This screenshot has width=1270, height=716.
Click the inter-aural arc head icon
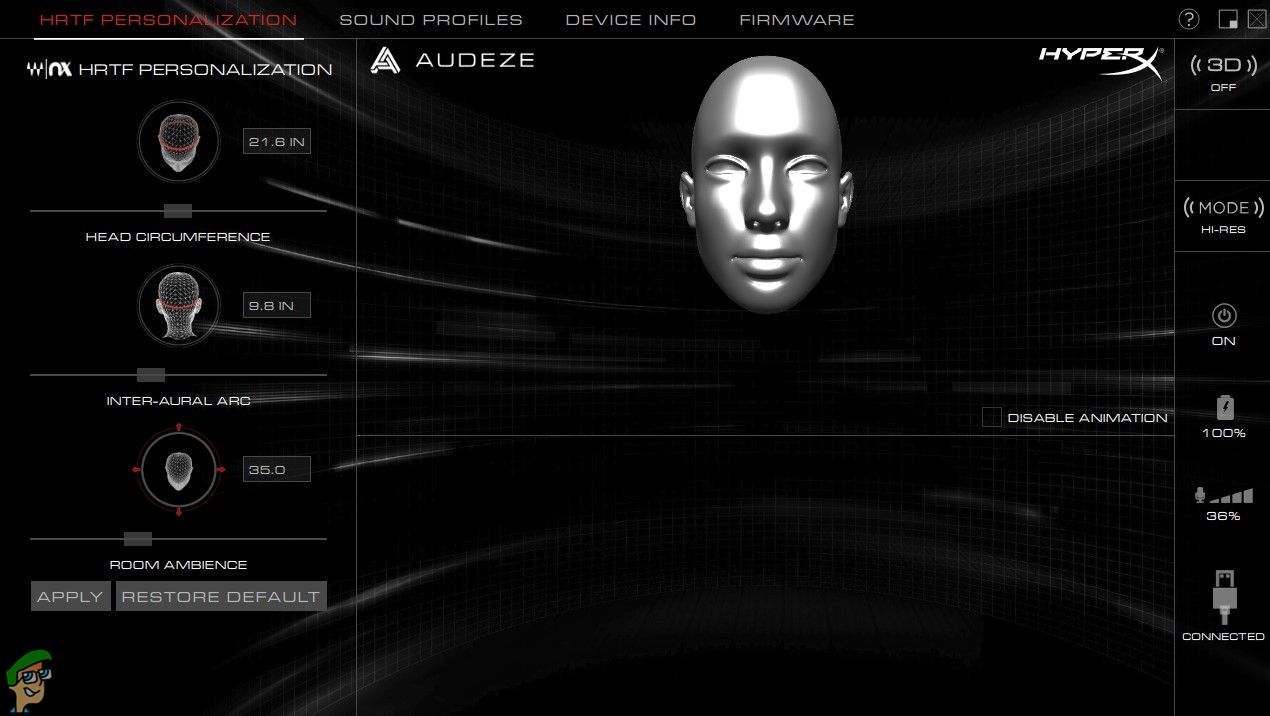(178, 305)
